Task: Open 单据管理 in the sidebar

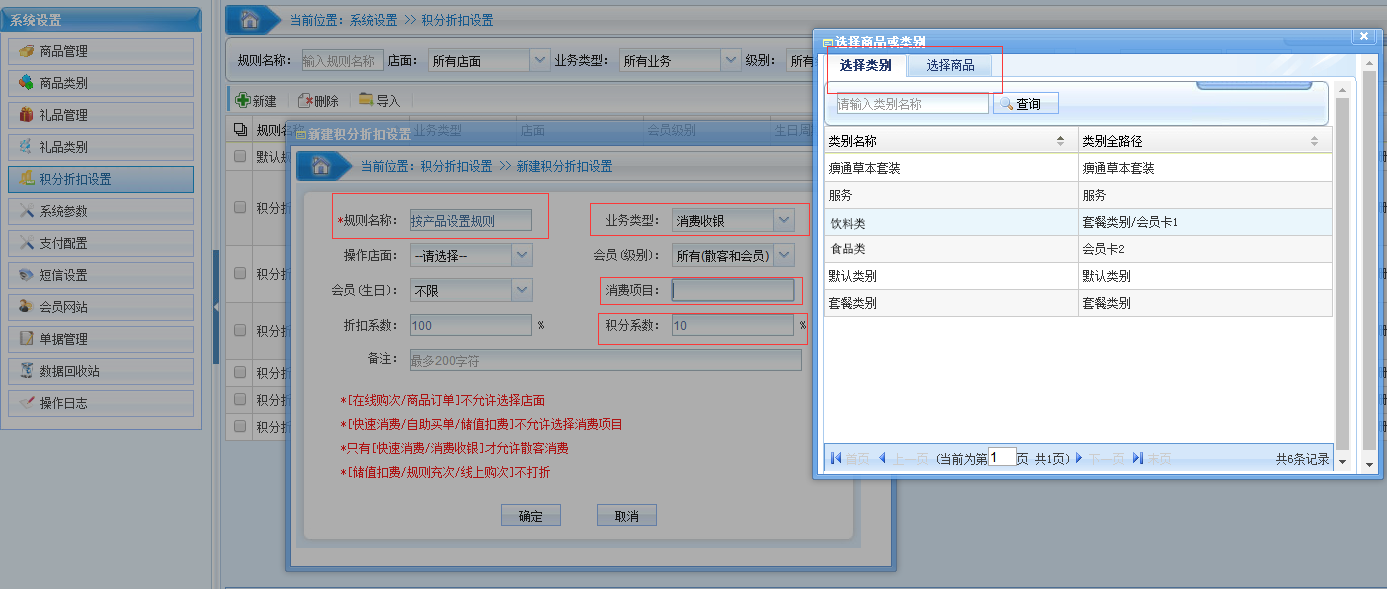Action: coord(101,339)
